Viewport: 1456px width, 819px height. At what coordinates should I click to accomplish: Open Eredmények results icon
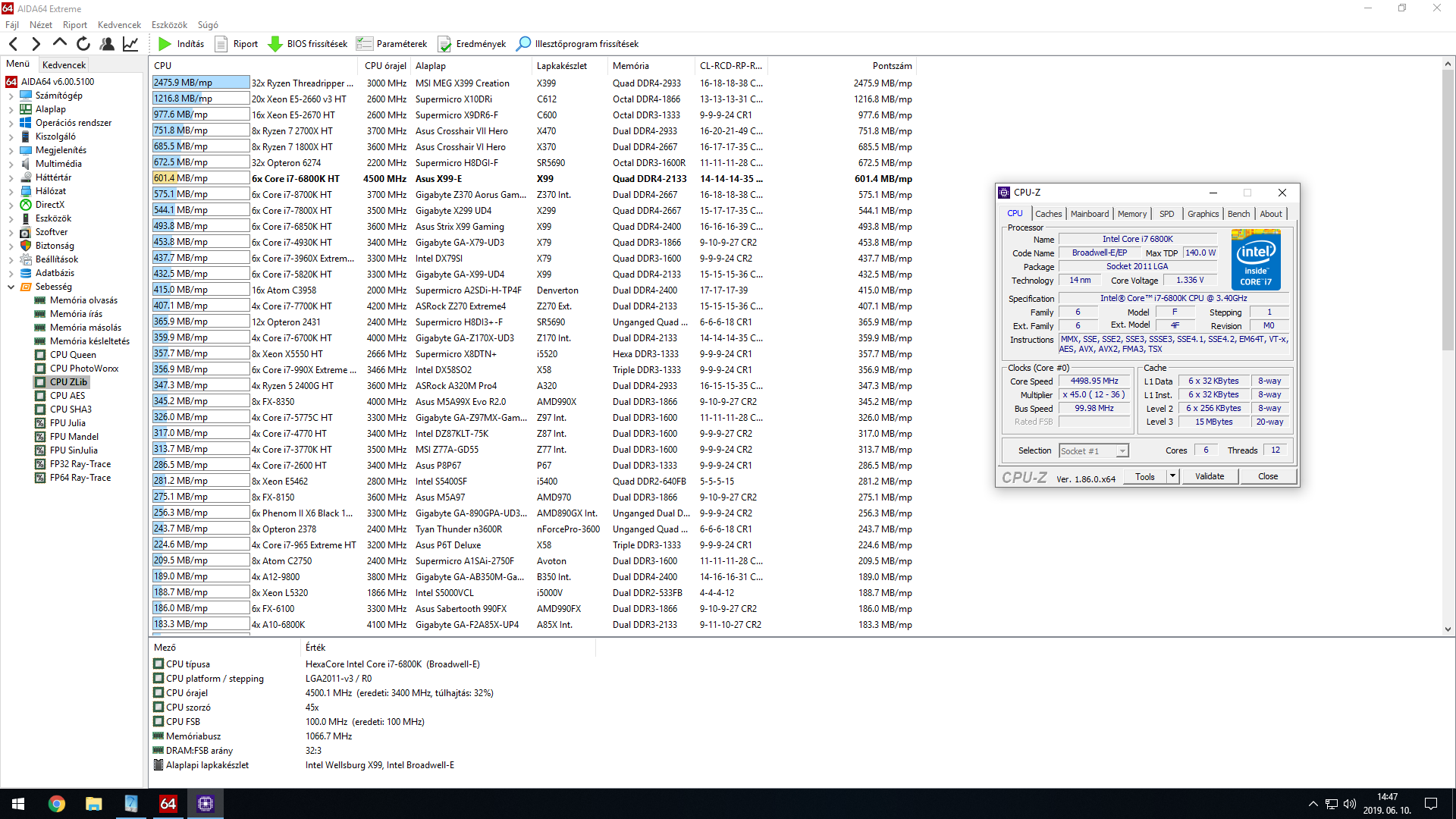(444, 44)
